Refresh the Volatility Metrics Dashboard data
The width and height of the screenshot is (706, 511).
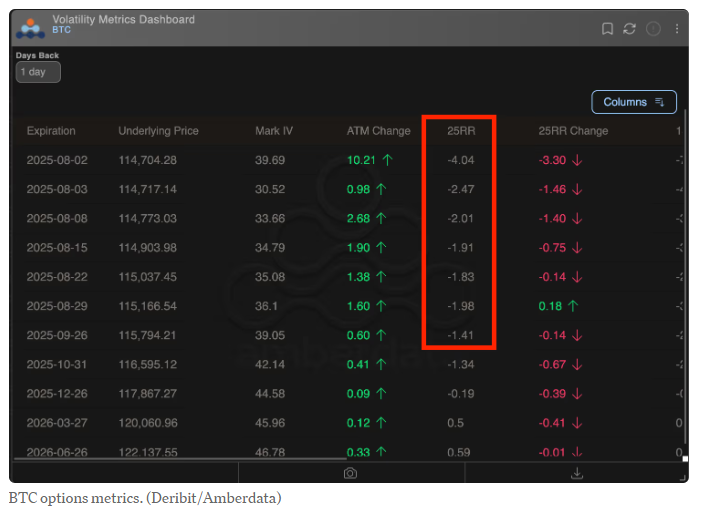coord(630,29)
